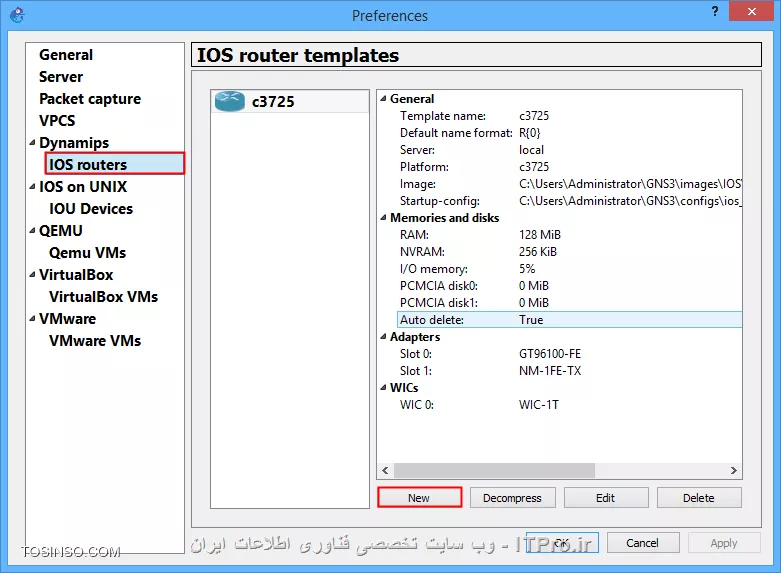Click the horizontal scrollbar thumb
This screenshot has width=781, height=573.
(494, 470)
